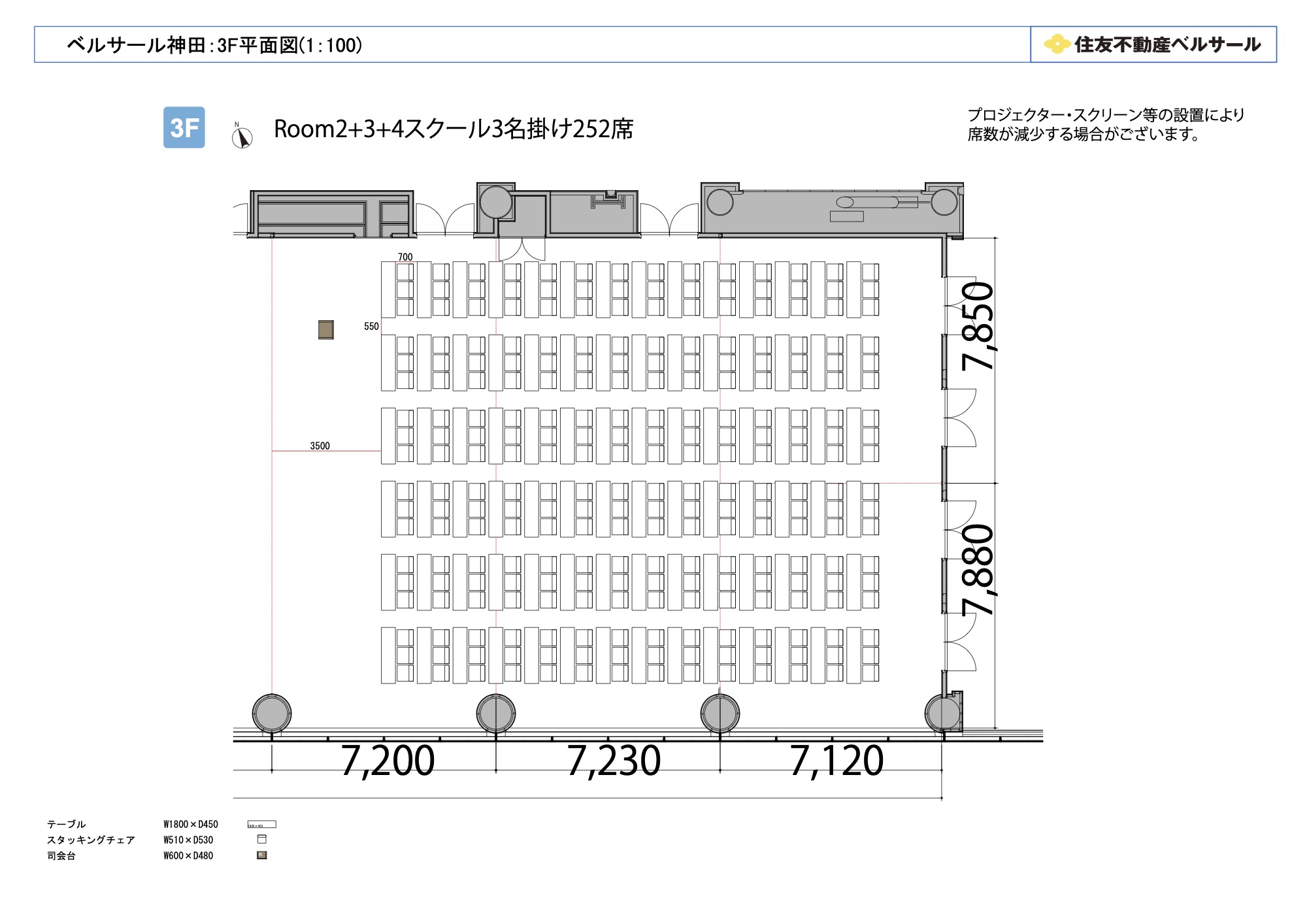Click the stacking chair symbol in the legend
Viewport: 1307px width, 924px height.
point(262,840)
